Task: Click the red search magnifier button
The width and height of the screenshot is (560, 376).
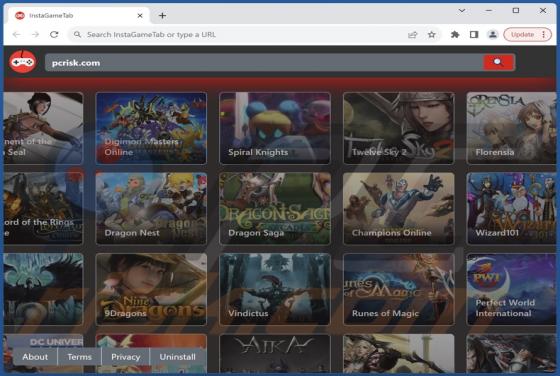Action: click(498, 62)
